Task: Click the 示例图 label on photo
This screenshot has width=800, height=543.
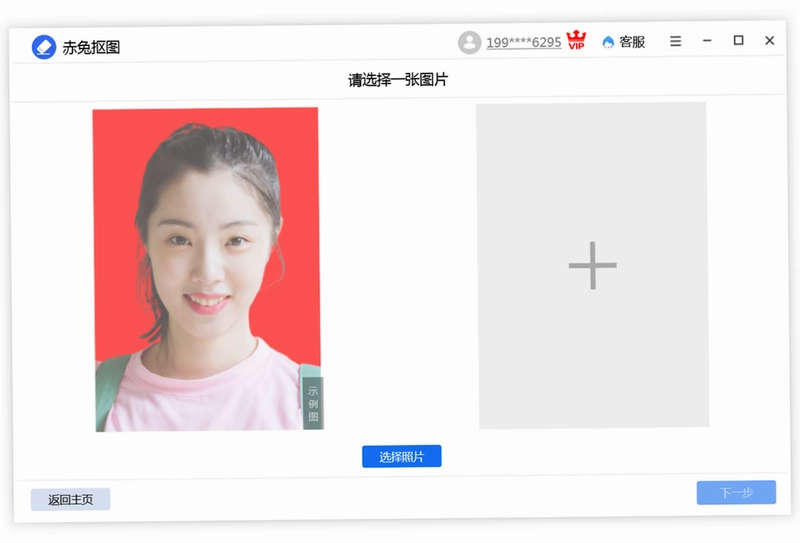Action: (x=313, y=403)
